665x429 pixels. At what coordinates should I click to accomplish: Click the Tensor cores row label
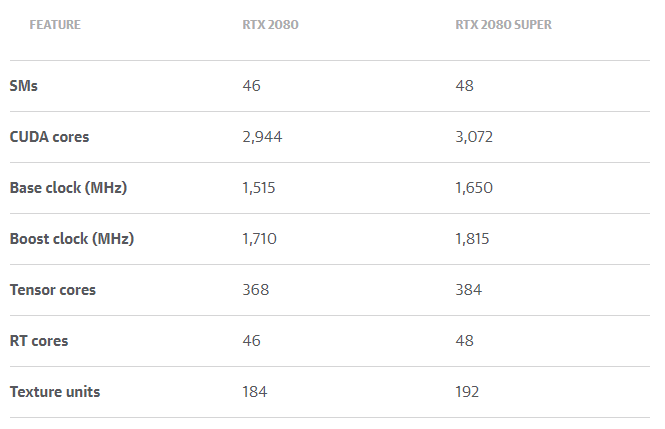click(x=53, y=290)
